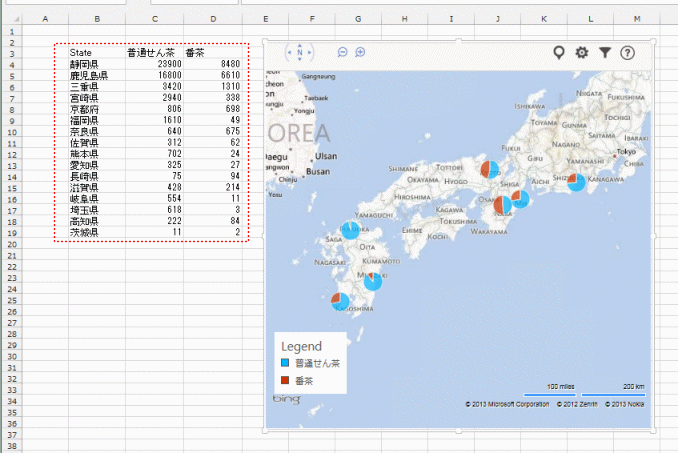
Task: Select row 4 header
Action: [12, 63]
